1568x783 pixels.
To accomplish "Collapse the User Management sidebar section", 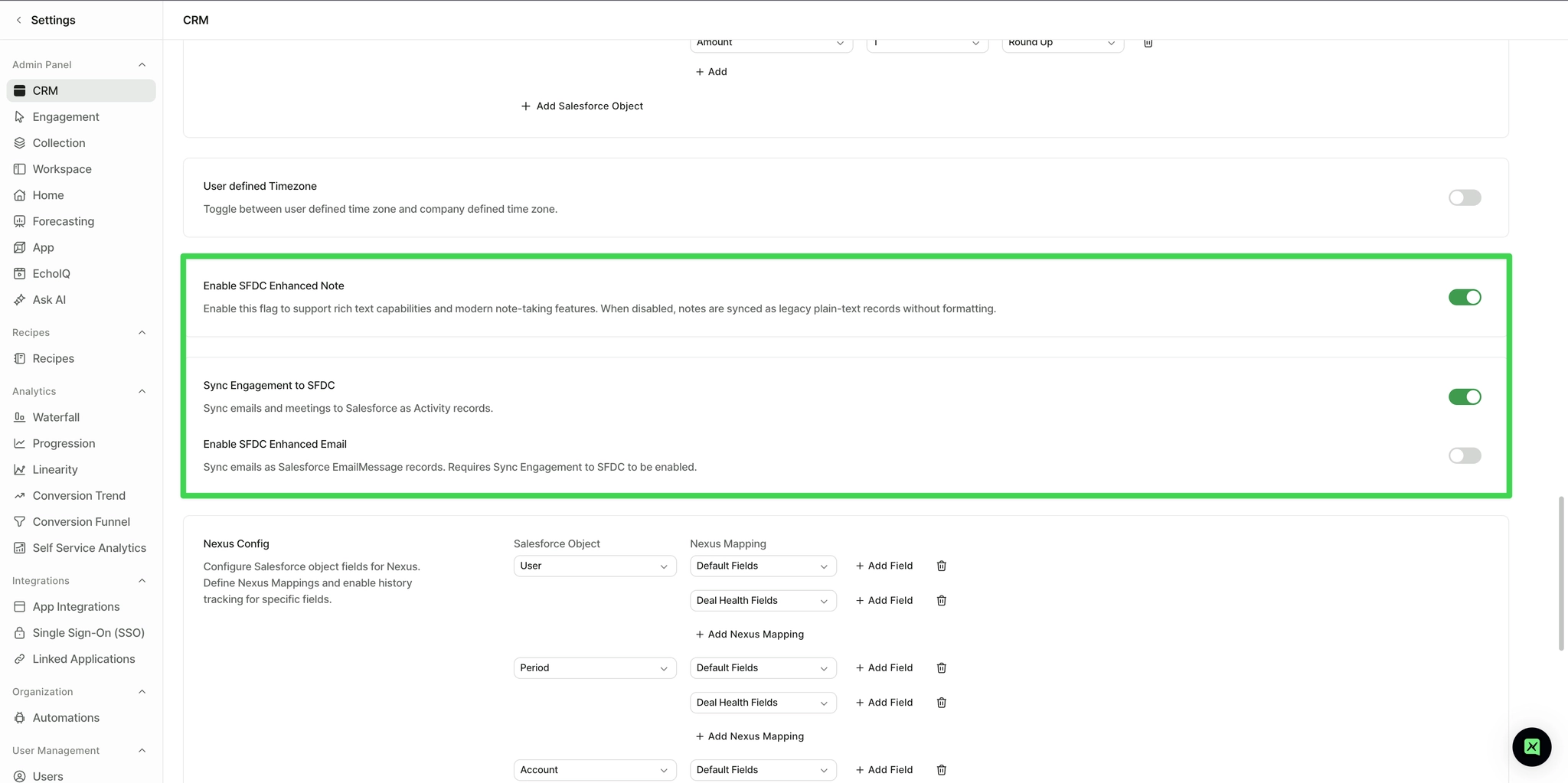I will (142, 750).
